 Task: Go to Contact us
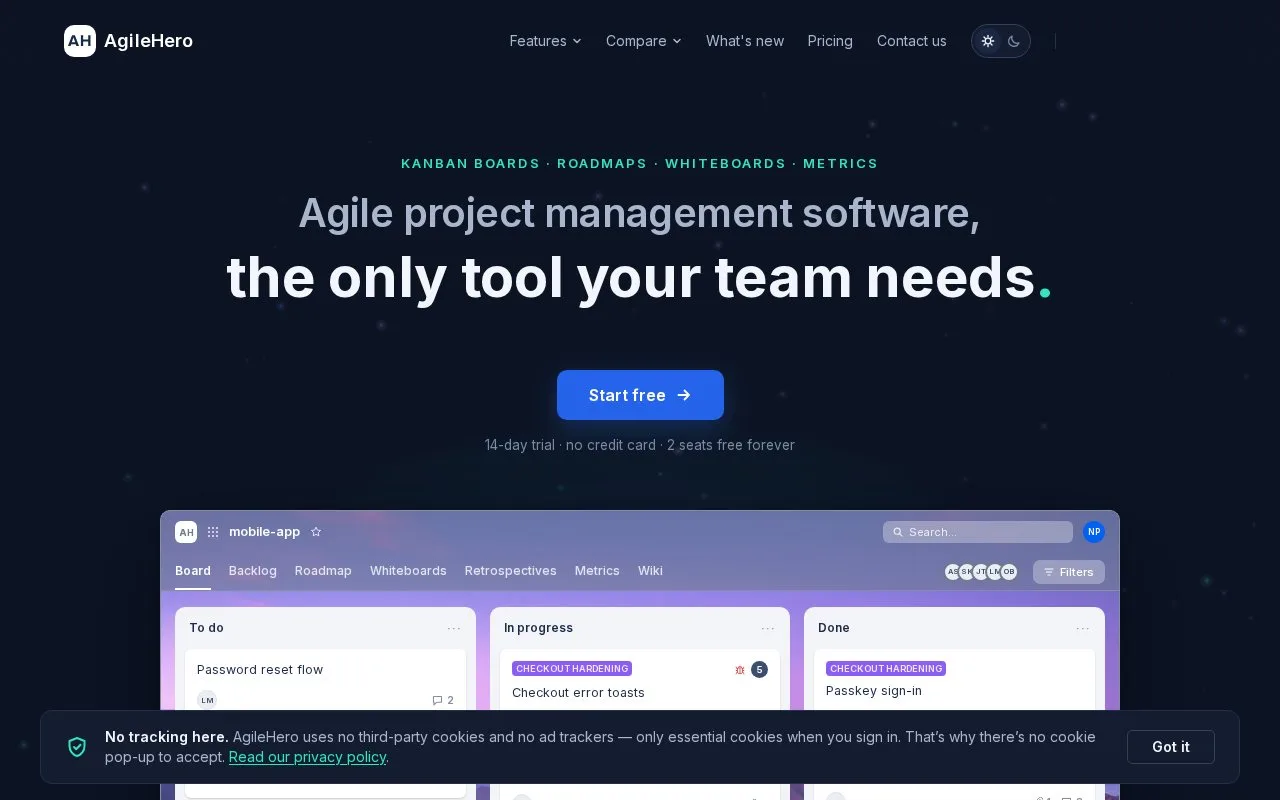pos(911,41)
